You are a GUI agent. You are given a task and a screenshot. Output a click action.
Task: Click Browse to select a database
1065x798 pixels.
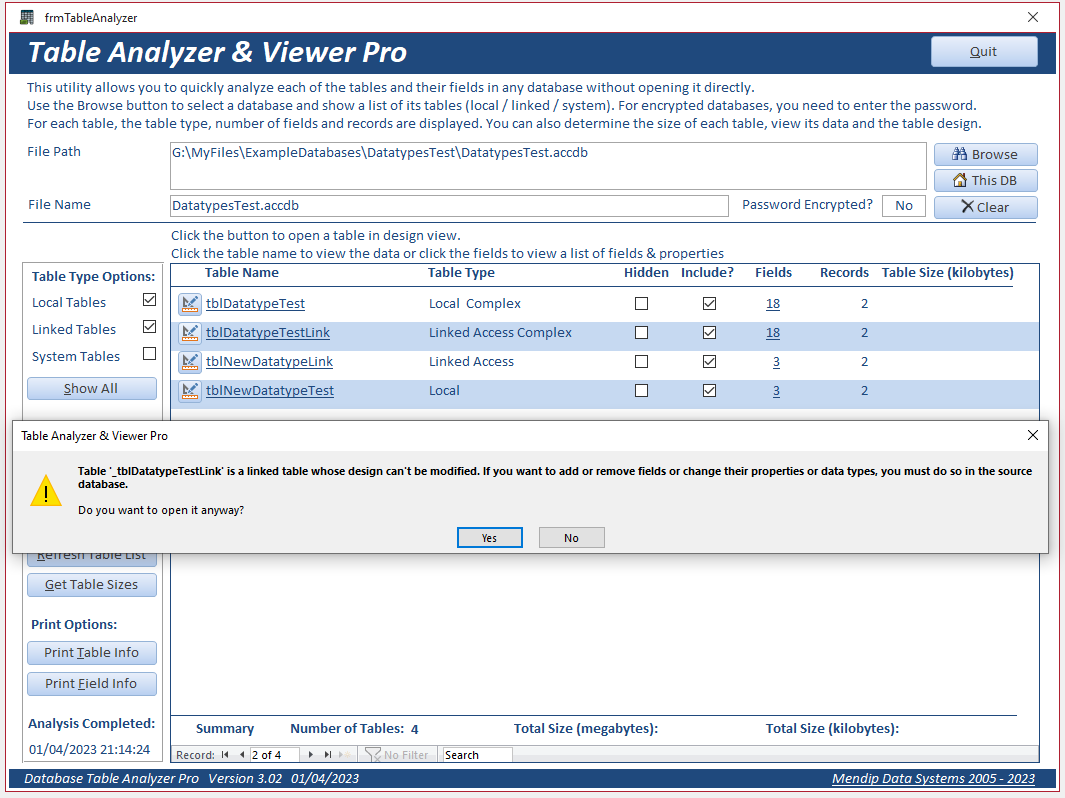(x=986, y=154)
